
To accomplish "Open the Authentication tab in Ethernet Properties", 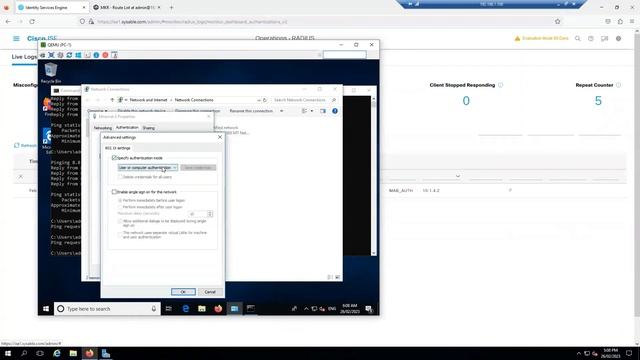I will (x=127, y=128).
